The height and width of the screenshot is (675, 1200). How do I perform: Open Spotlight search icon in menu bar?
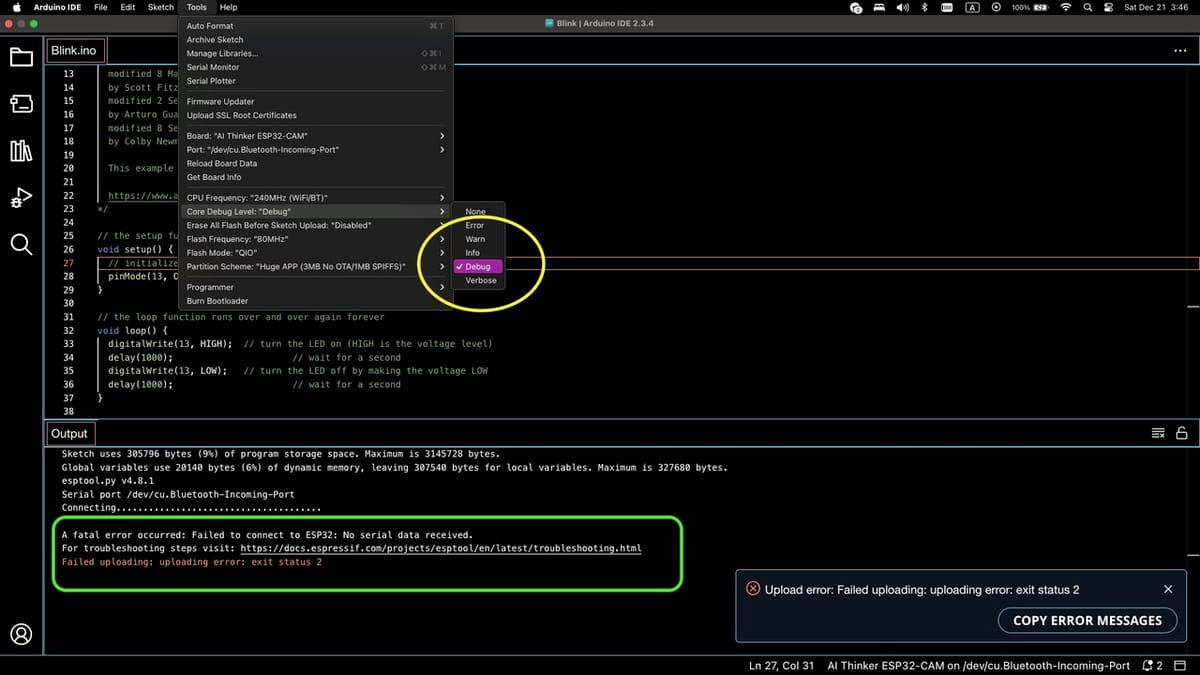pyautogui.click(x=1087, y=7)
